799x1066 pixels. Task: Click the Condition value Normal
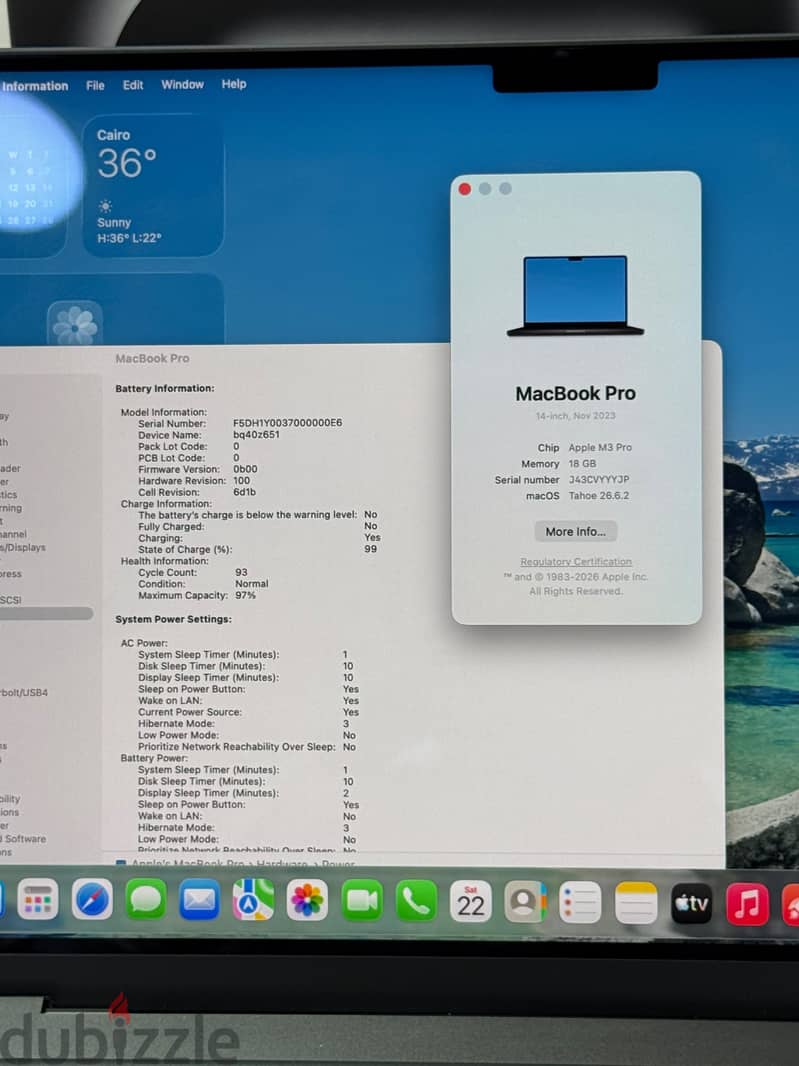252,583
